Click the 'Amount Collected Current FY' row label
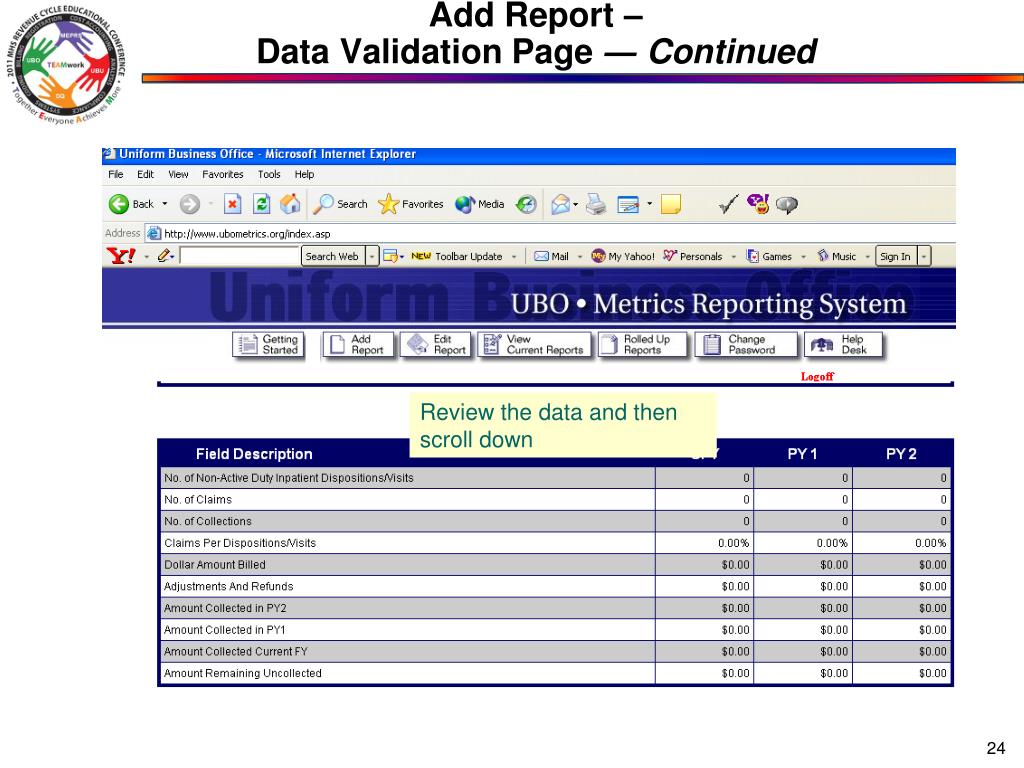 (x=236, y=652)
